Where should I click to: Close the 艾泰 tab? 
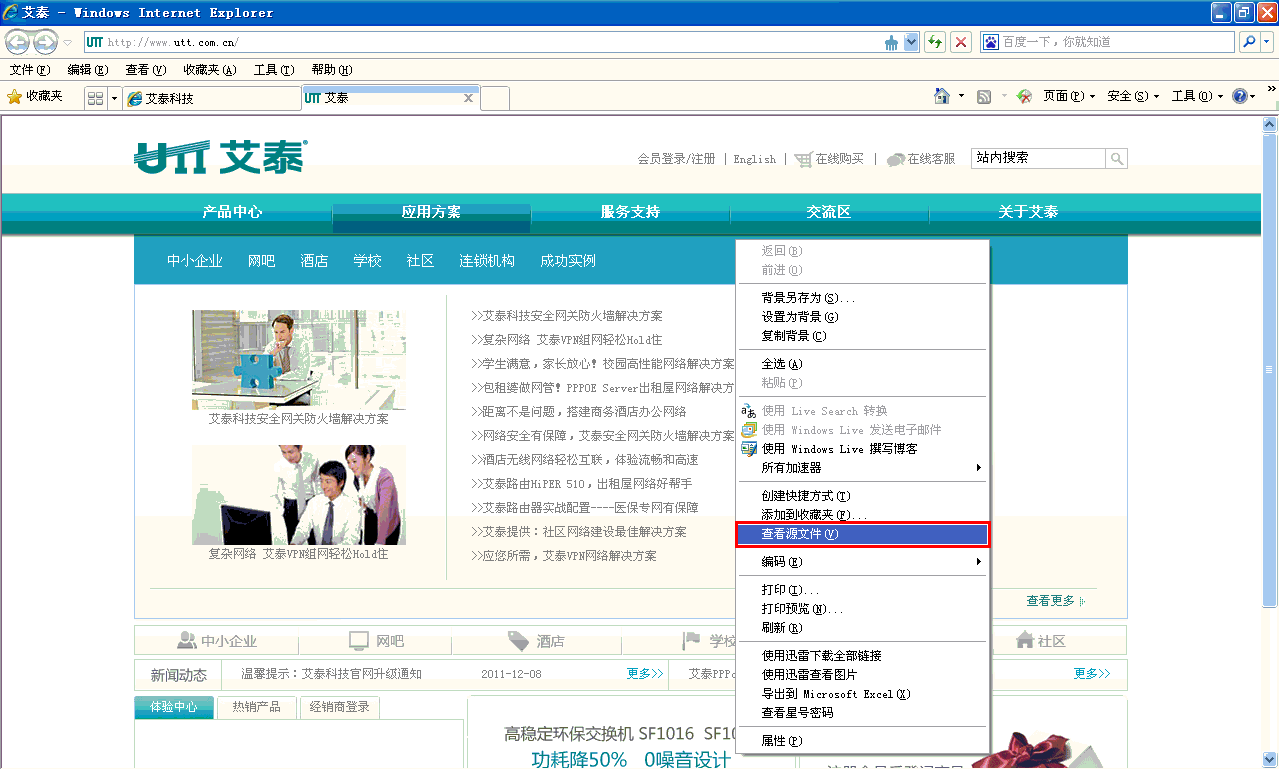point(468,98)
